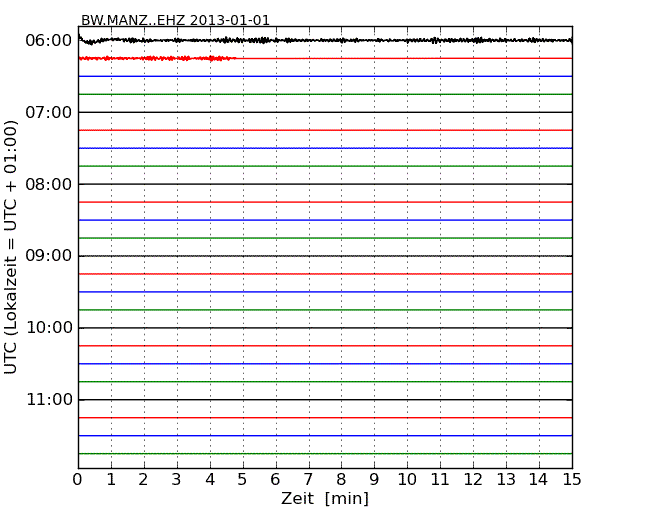The height and width of the screenshot is (520, 650).
Task: Click the 08:00 y-axis label
Action: (49, 184)
